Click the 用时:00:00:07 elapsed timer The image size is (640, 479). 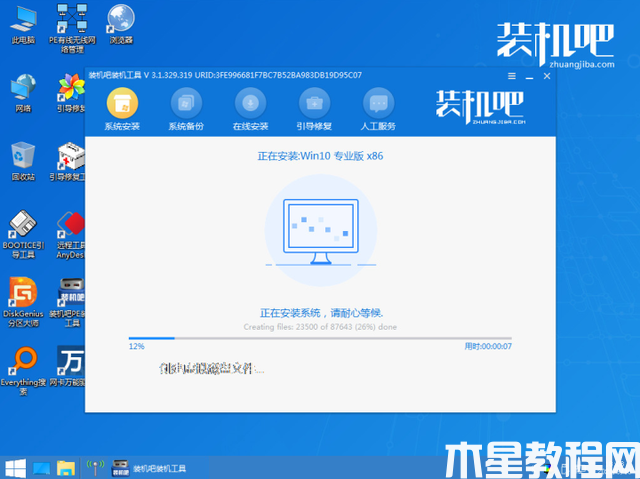click(488, 346)
